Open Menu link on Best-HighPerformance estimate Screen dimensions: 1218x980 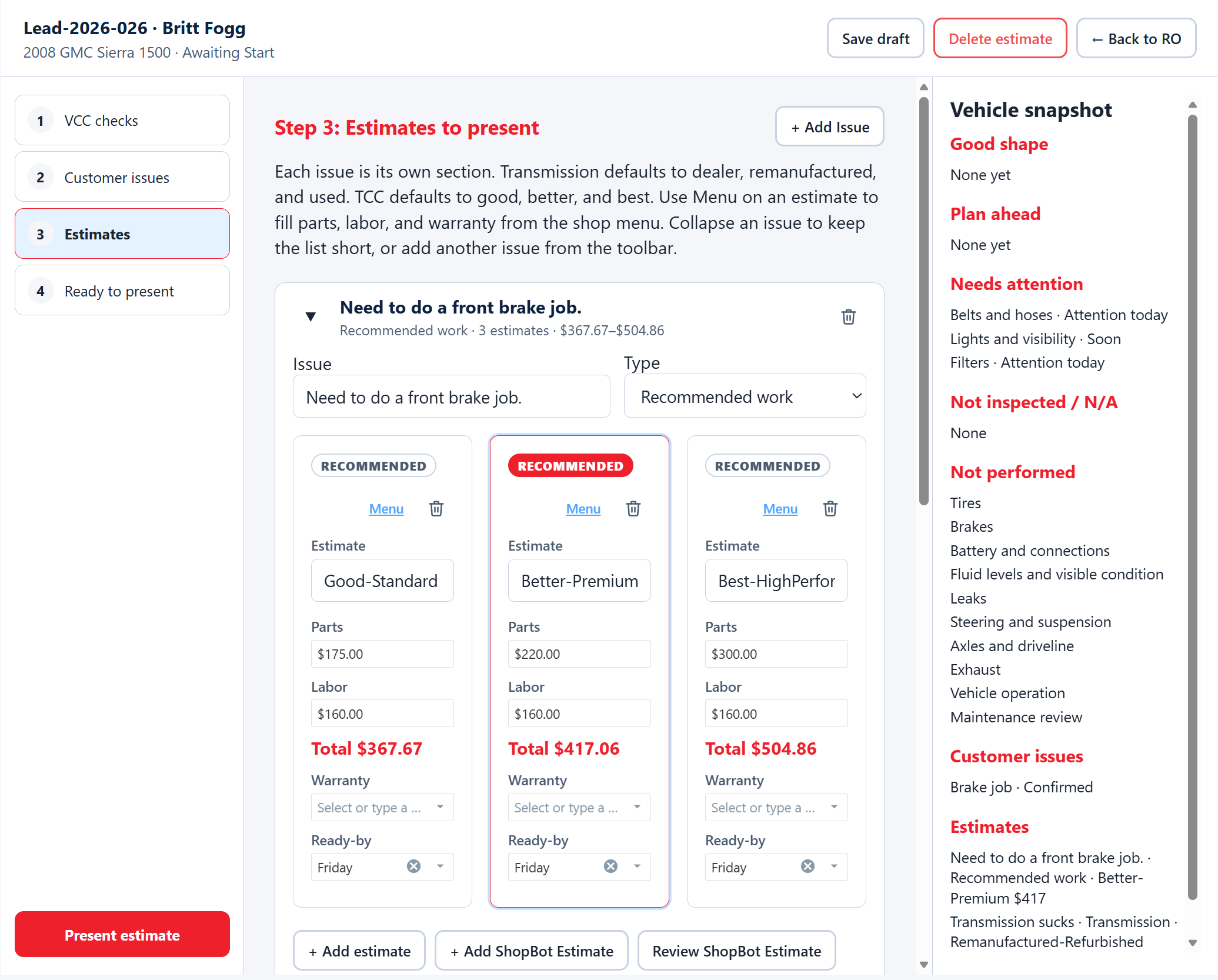point(780,509)
